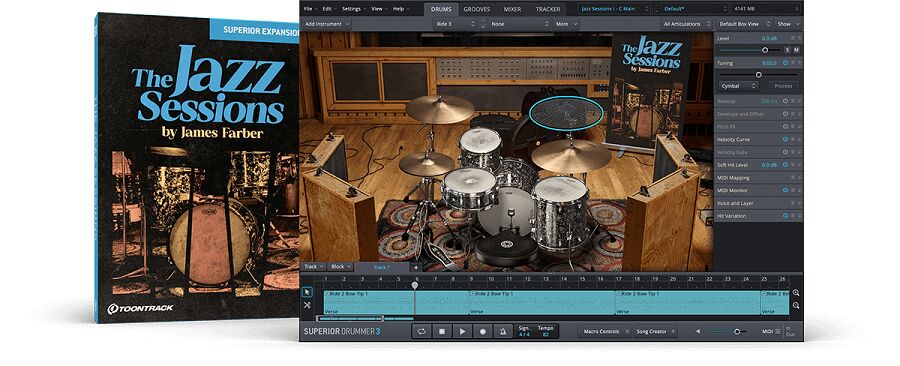
Task: Click the Process button
Action: 783,86
